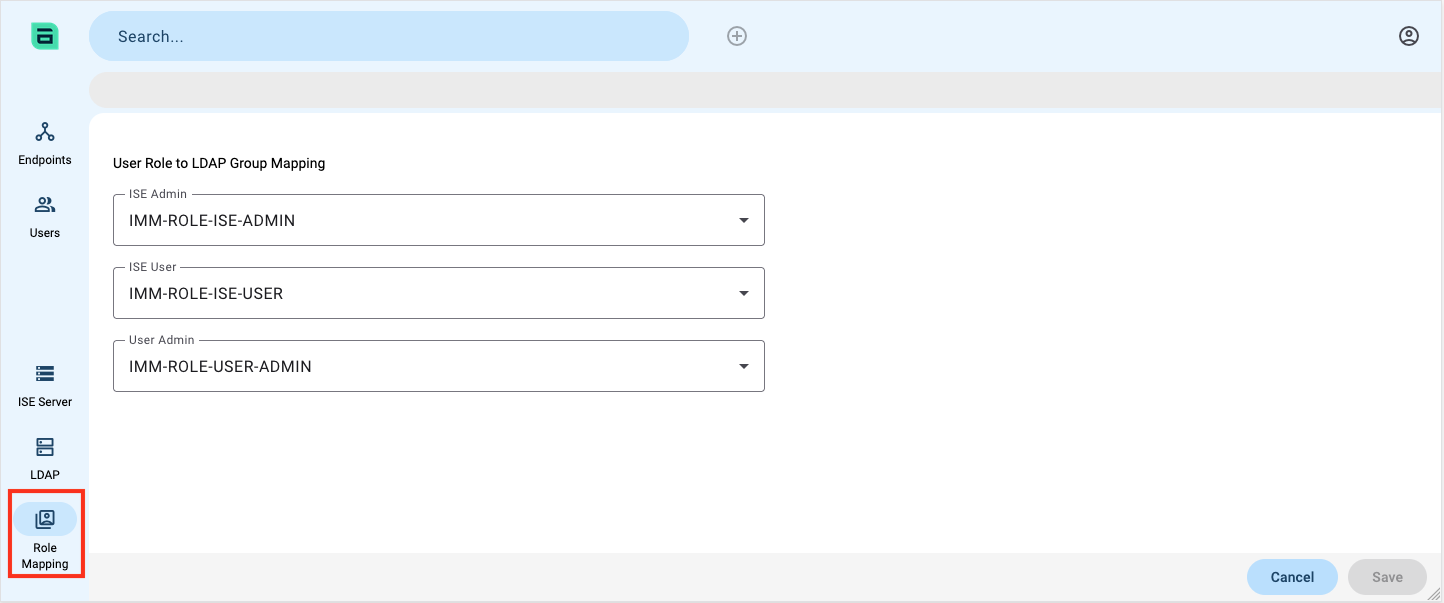Click the window resize grip handle

[1434, 593]
